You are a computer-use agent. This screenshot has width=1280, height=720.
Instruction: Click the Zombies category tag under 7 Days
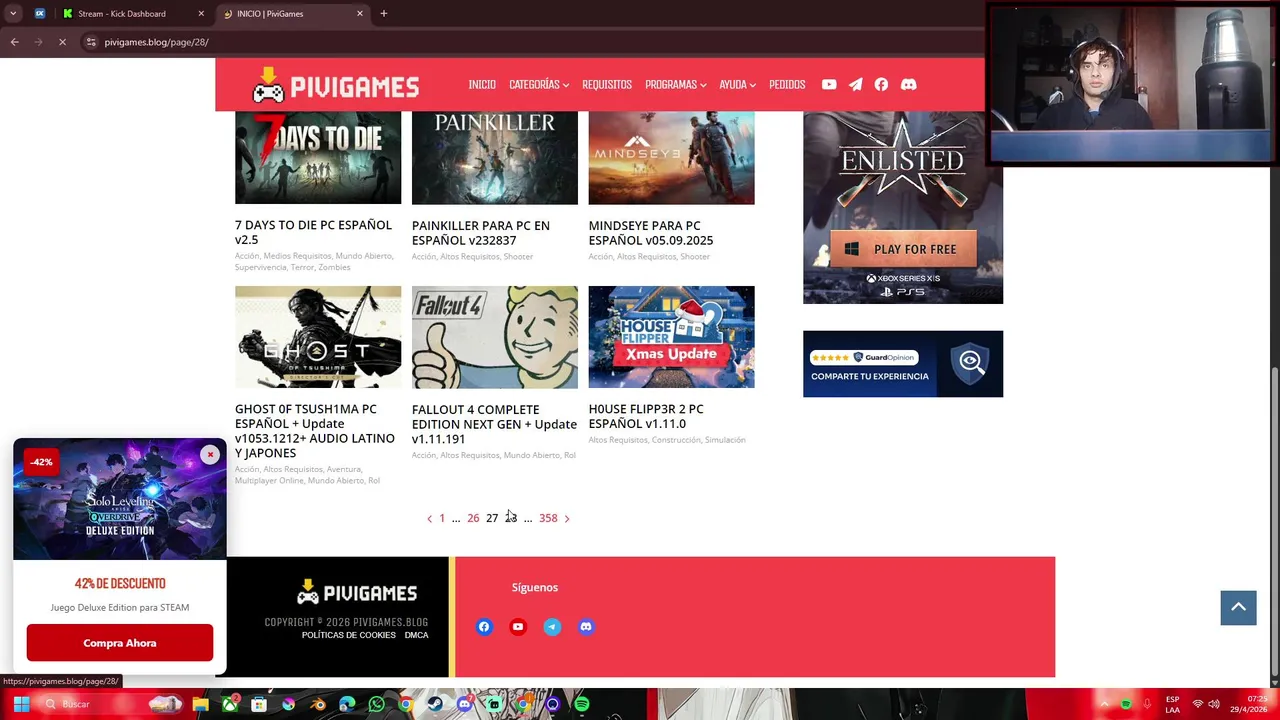[334, 267]
